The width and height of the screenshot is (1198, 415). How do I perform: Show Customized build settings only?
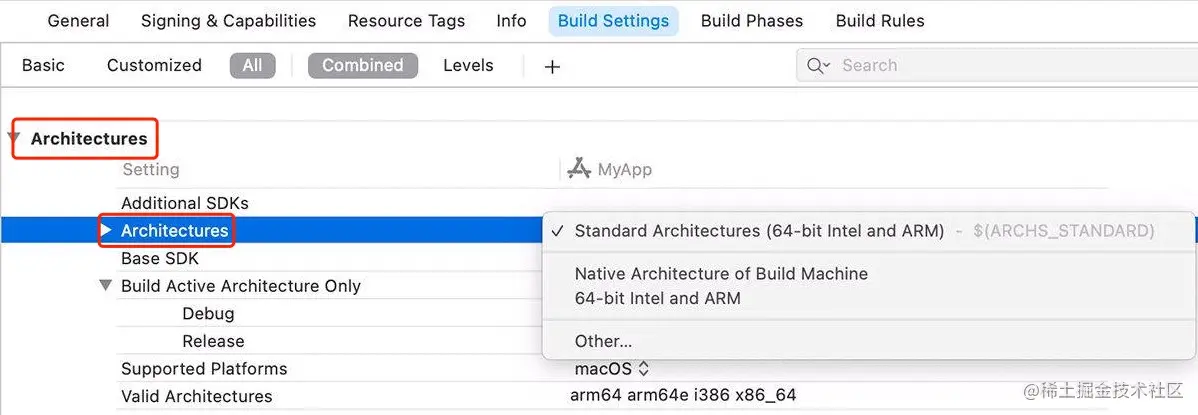154,66
